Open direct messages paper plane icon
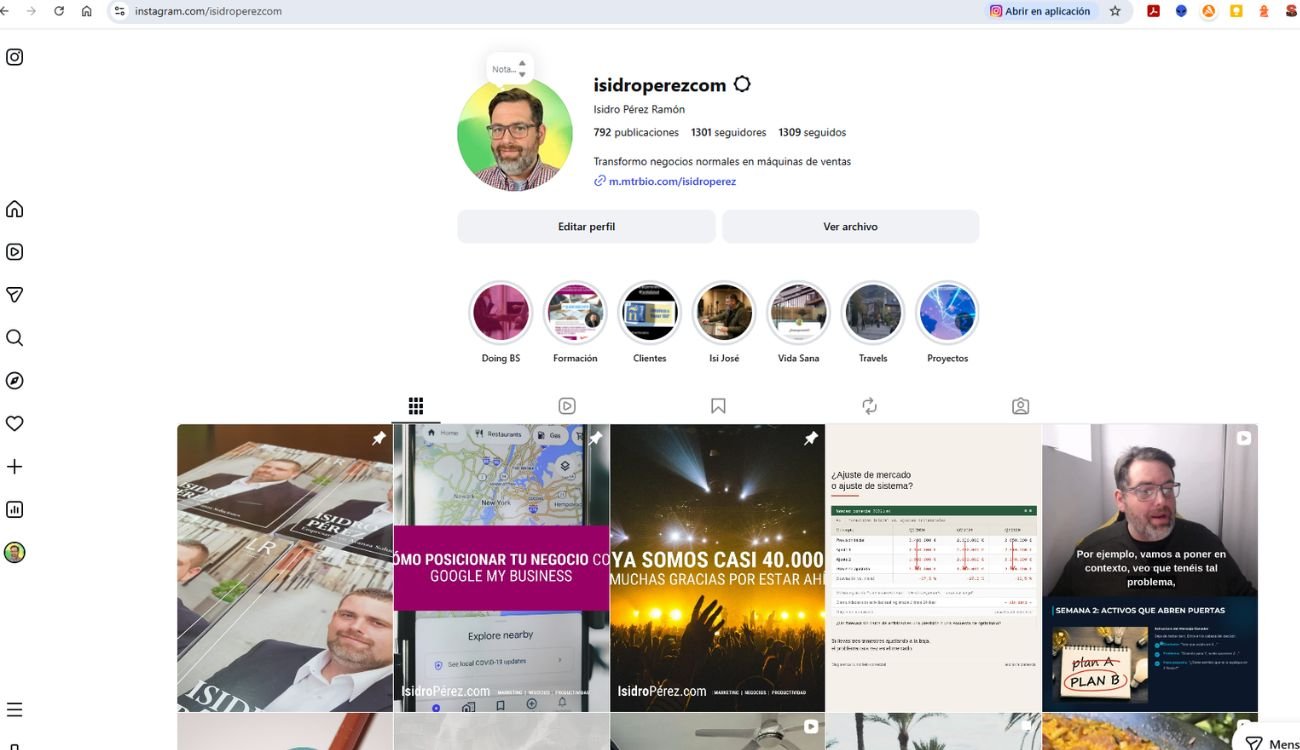 [15, 295]
